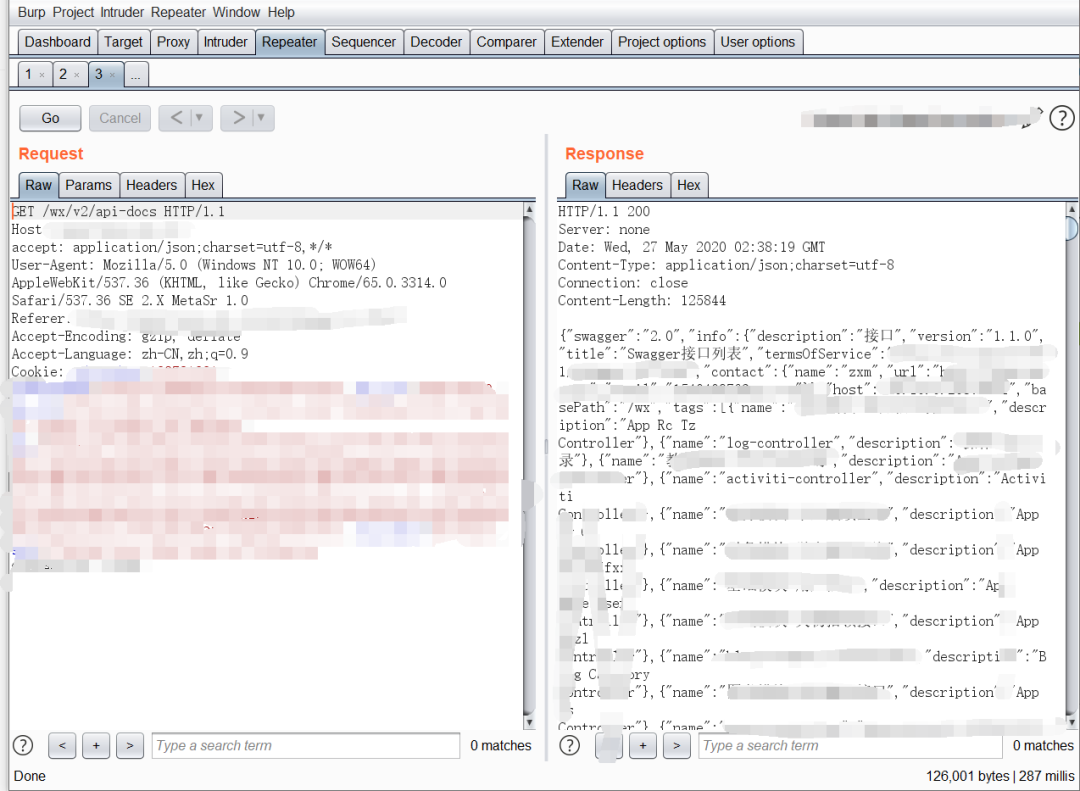
Task: Add a new Repeater tab with the ... button
Action: click(x=136, y=74)
